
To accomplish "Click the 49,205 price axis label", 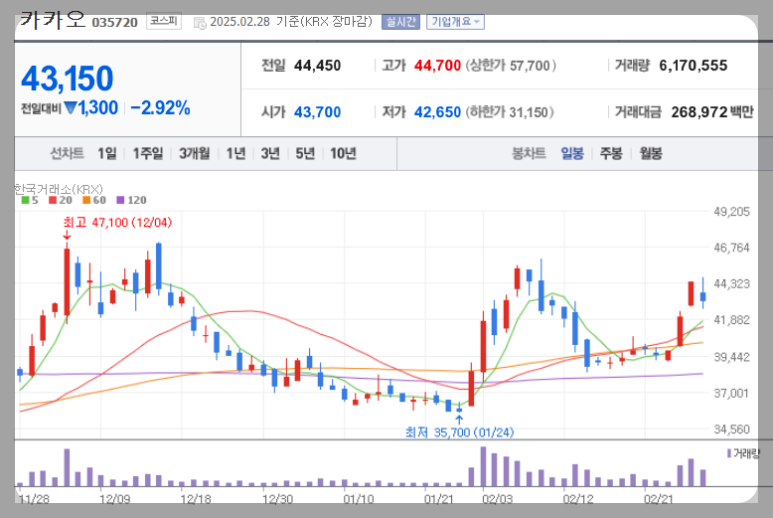I will pyautogui.click(x=732, y=212).
